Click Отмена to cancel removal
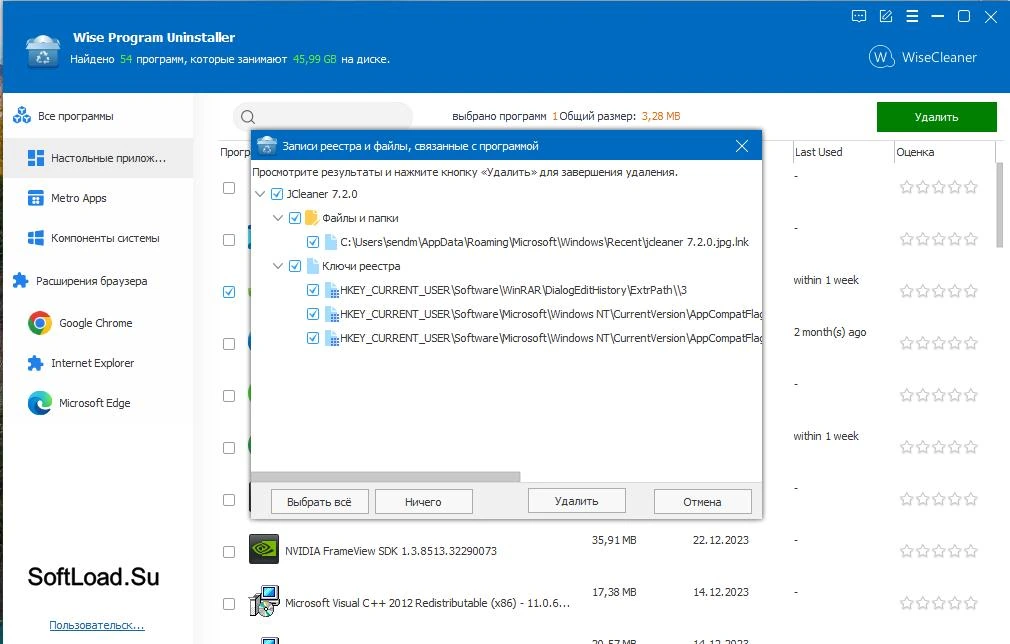1010x644 pixels. coord(702,502)
